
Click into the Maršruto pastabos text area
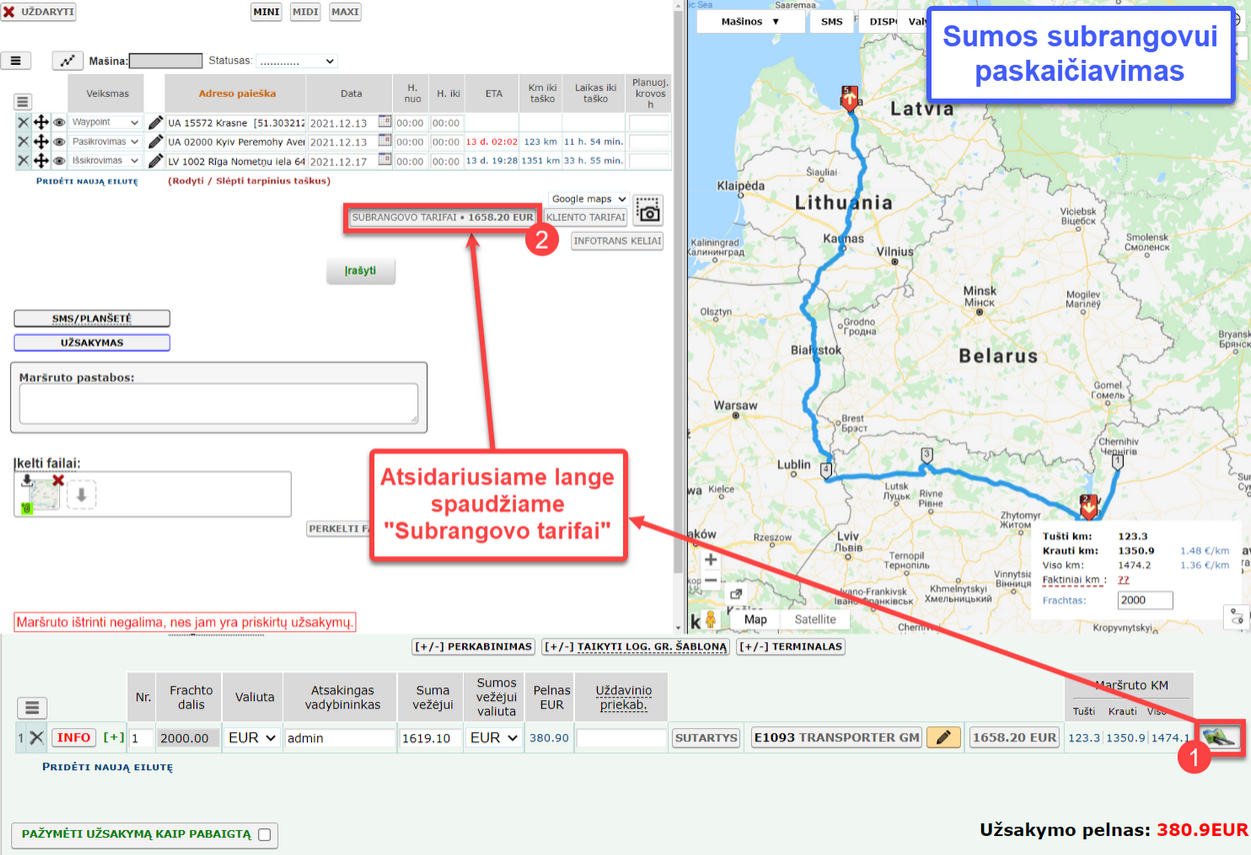(218, 404)
